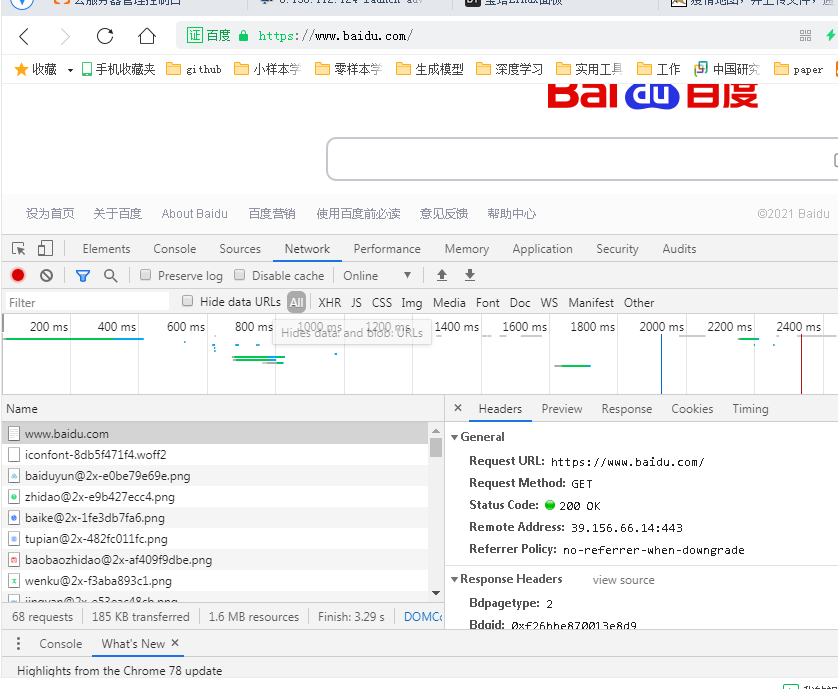Click the request list scroll down arrow
Image resolution: width=838 pixels, height=689 pixels.
436,593
